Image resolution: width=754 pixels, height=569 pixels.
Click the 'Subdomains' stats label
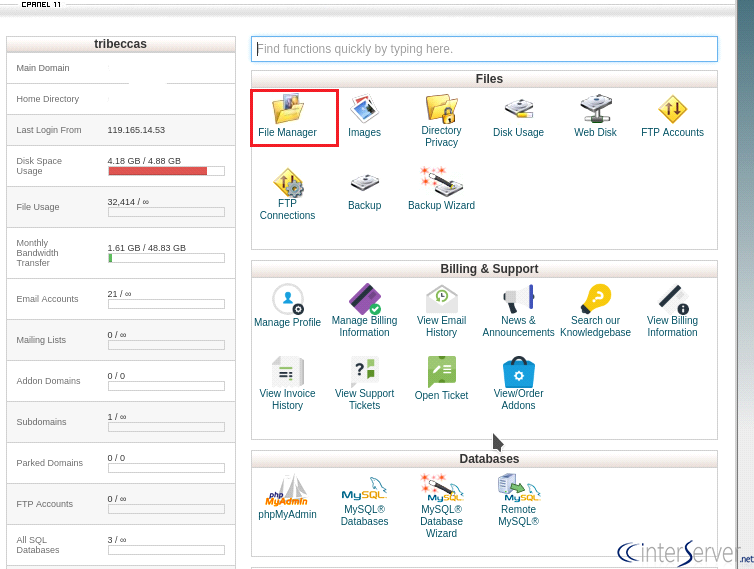click(41, 422)
